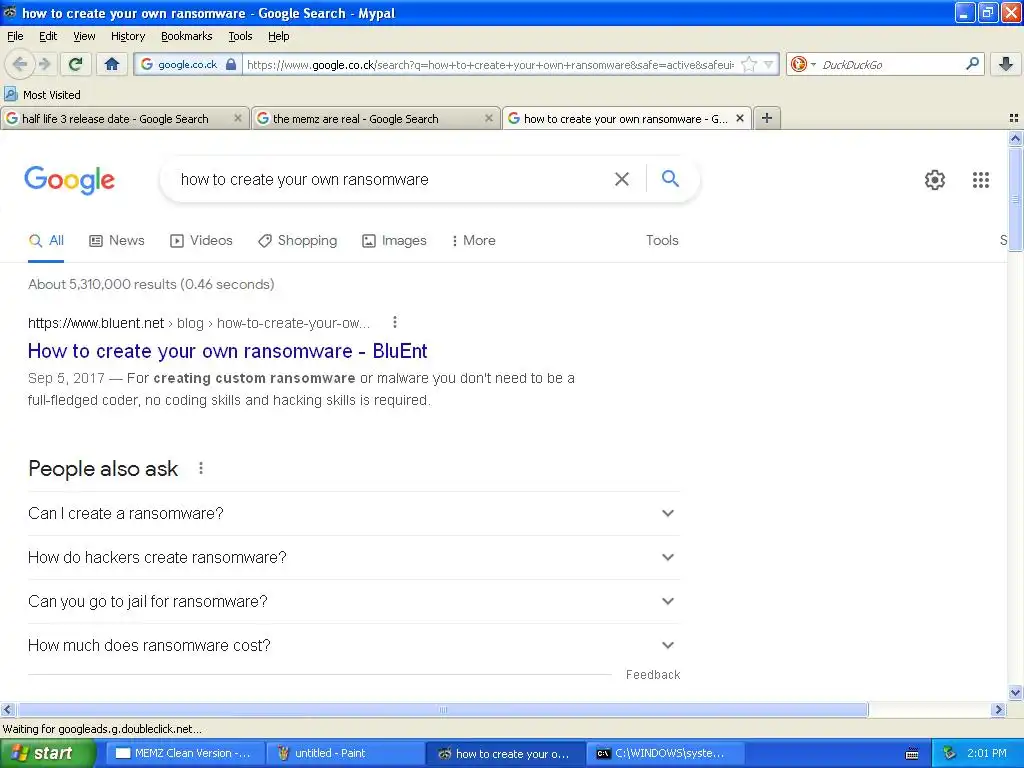The image size is (1024, 768).
Task: Open the Edit menu
Action: coord(48,36)
